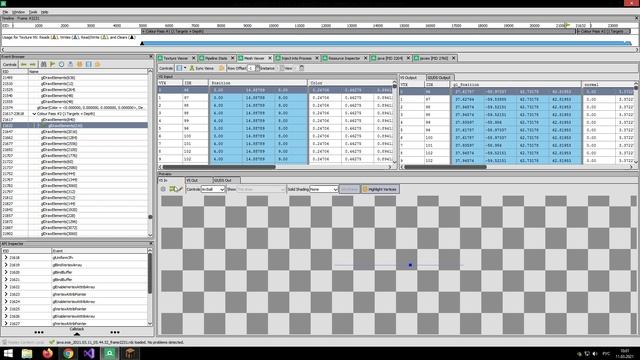Open the Solid Shading dropdown

pyautogui.click(x=324, y=189)
